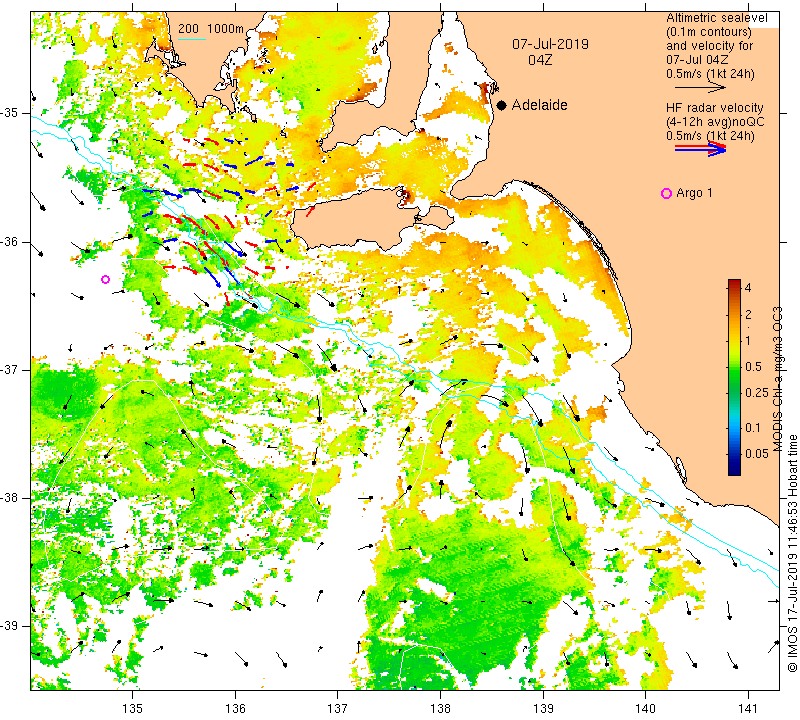This screenshot has width=800, height=720.
Task: Click Kangaroo Island landmass on the map
Action: click(x=357, y=219)
